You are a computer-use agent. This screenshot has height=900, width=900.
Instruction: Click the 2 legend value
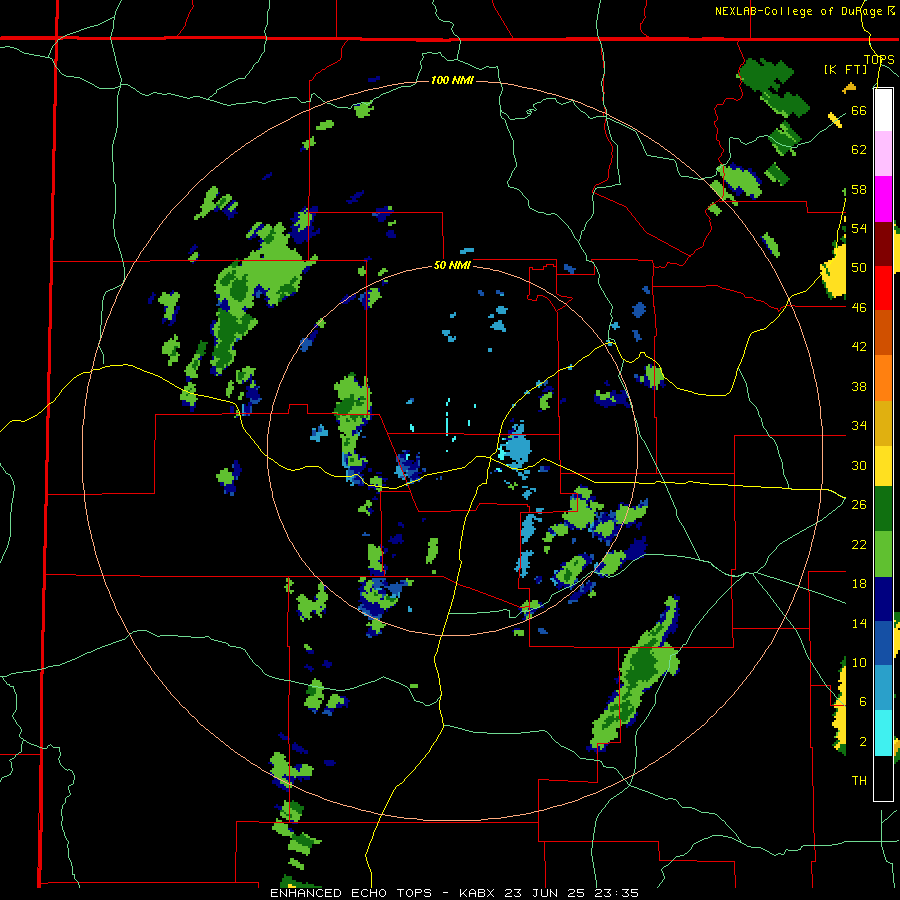[x=862, y=742]
